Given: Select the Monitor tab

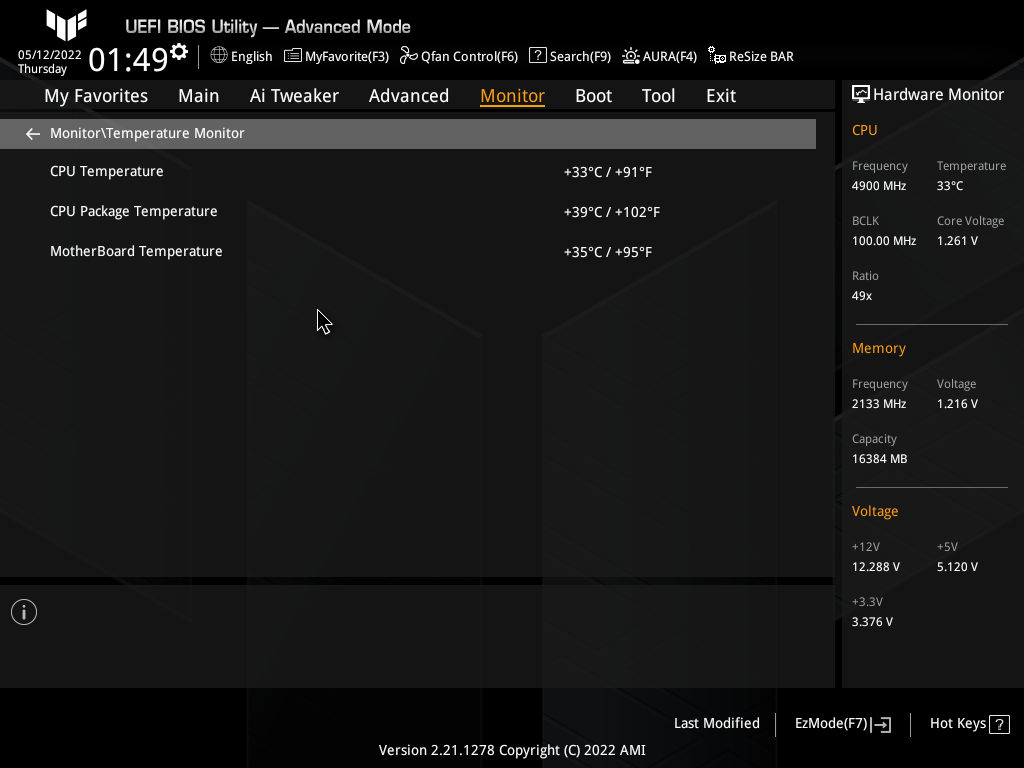Looking at the screenshot, I should 513,96.
